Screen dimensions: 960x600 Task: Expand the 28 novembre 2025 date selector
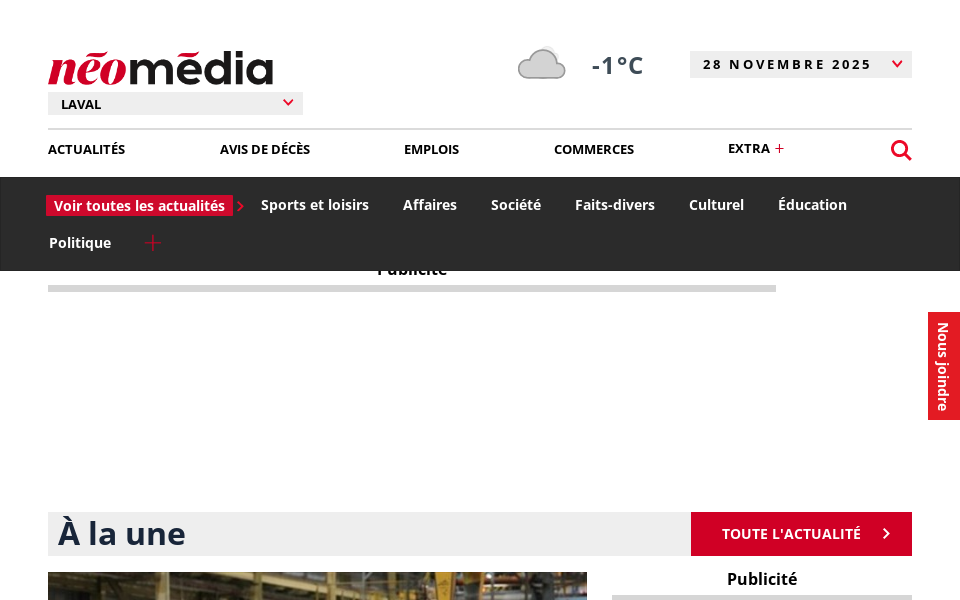(x=800, y=64)
